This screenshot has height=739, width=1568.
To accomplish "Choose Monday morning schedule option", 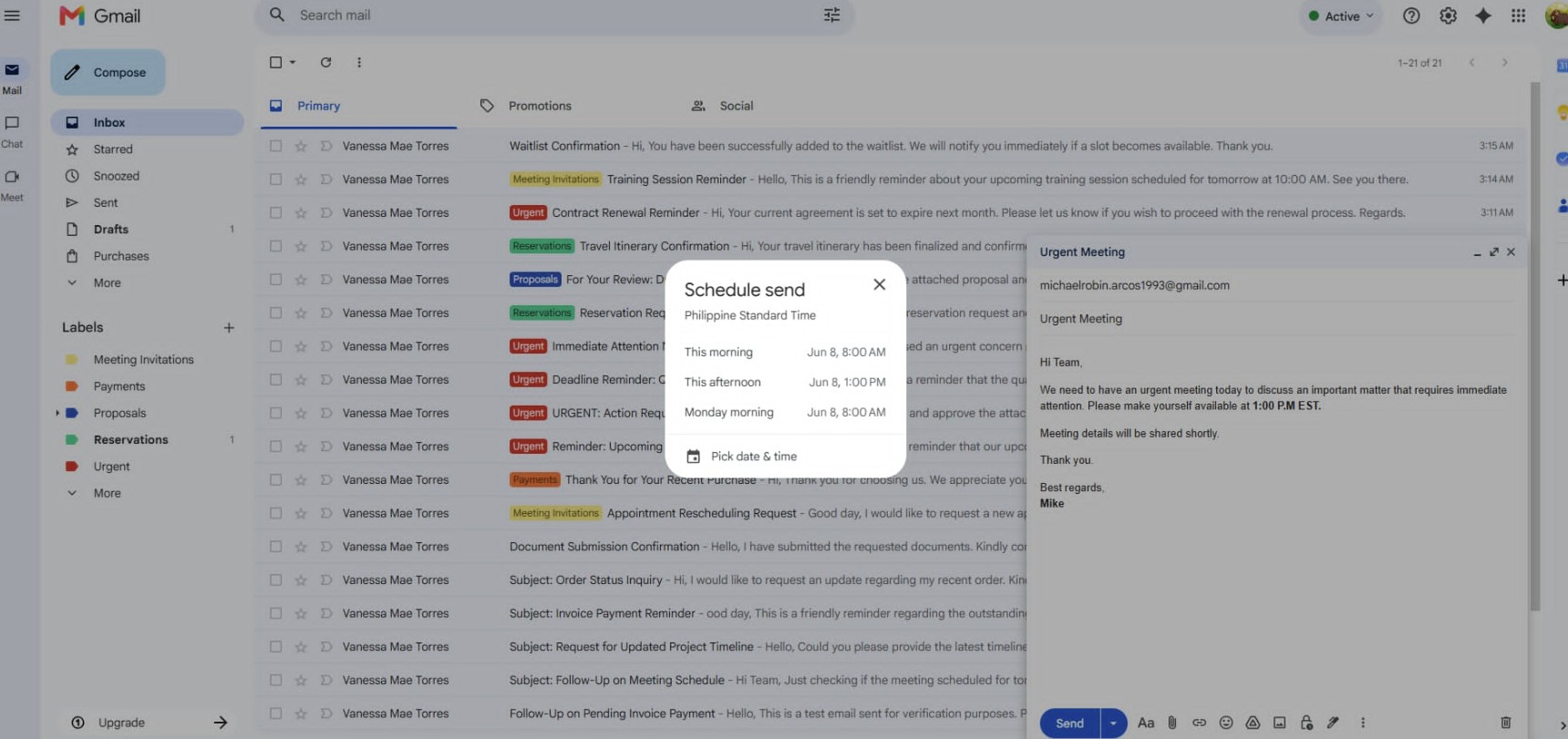I will [x=785, y=412].
